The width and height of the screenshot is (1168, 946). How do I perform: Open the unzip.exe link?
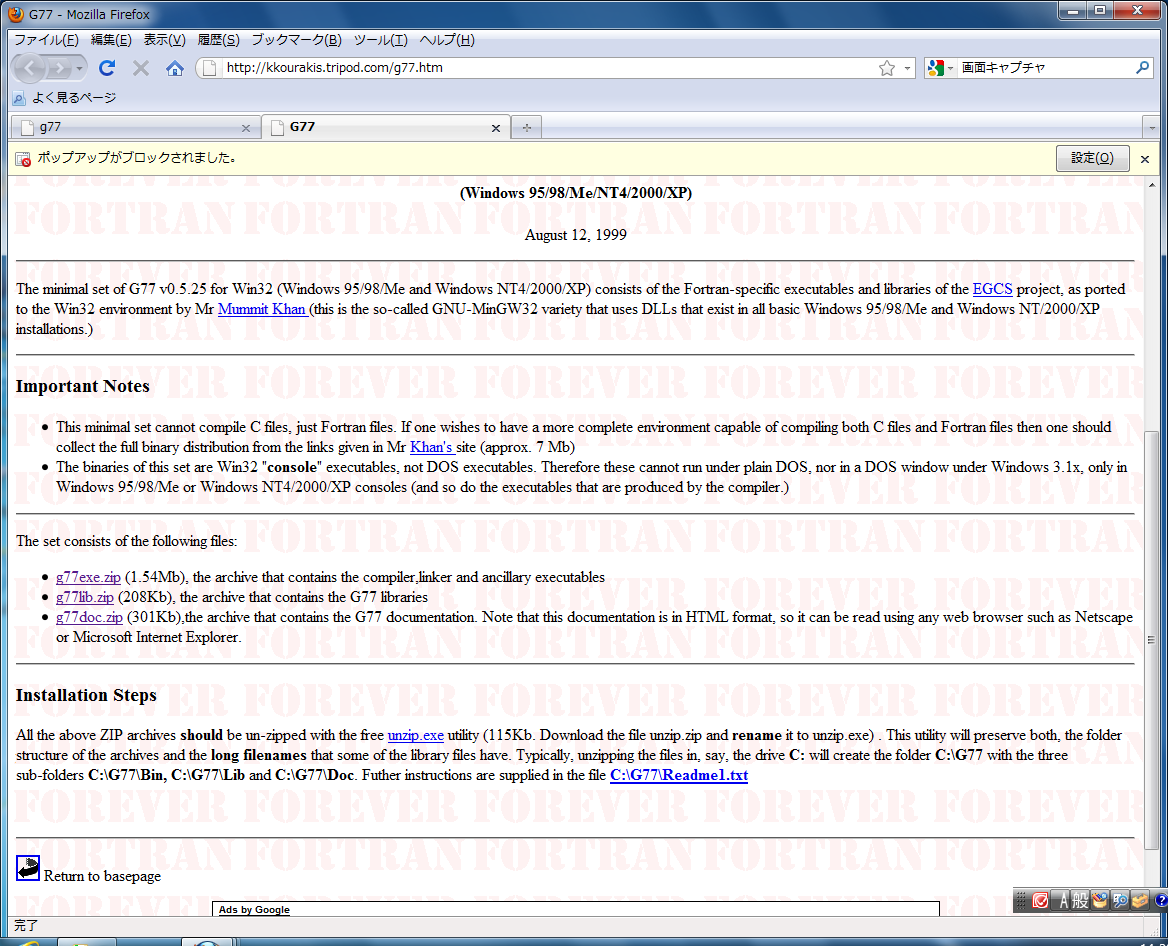(x=415, y=735)
